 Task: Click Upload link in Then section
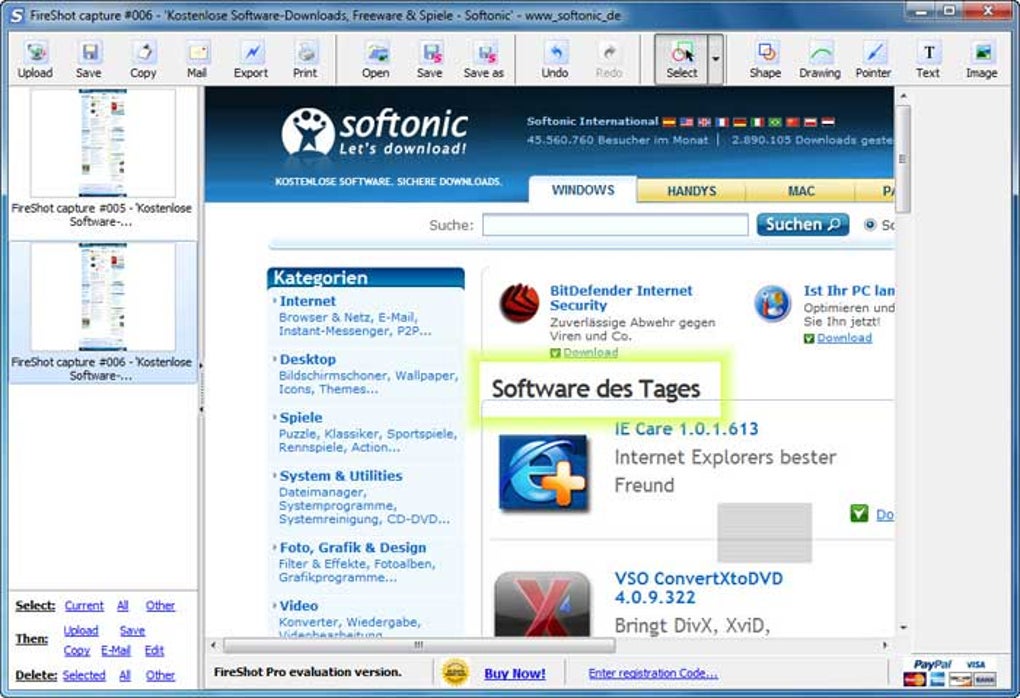(81, 630)
